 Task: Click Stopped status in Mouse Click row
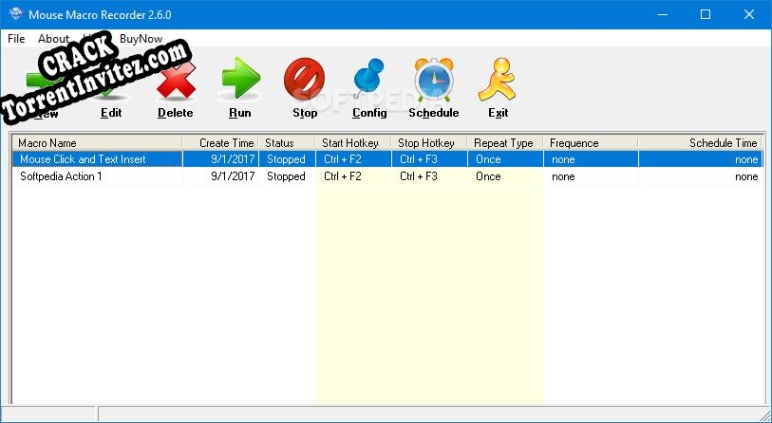click(286, 159)
